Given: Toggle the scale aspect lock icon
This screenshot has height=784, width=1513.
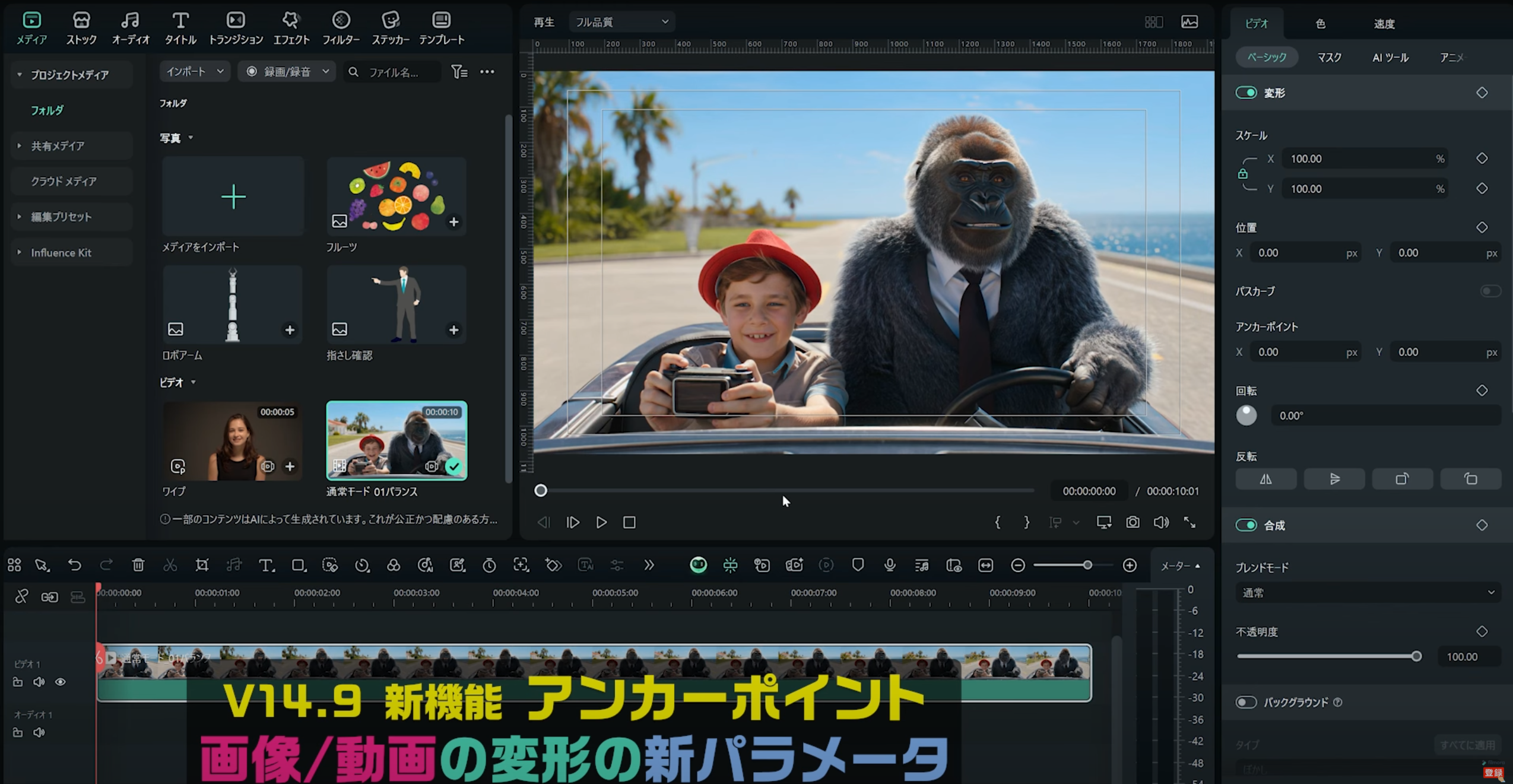Looking at the screenshot, I should pyautogui.click(x=1242, y=174).
